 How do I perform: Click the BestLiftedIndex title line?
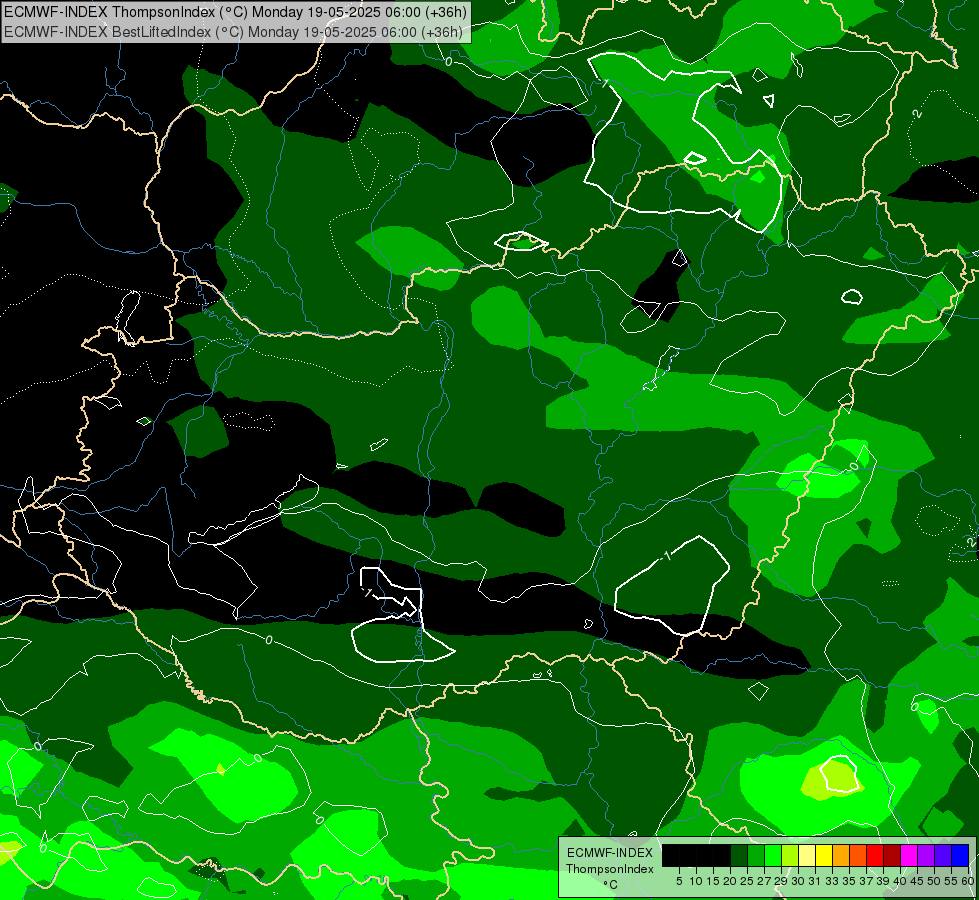(233, 31)
